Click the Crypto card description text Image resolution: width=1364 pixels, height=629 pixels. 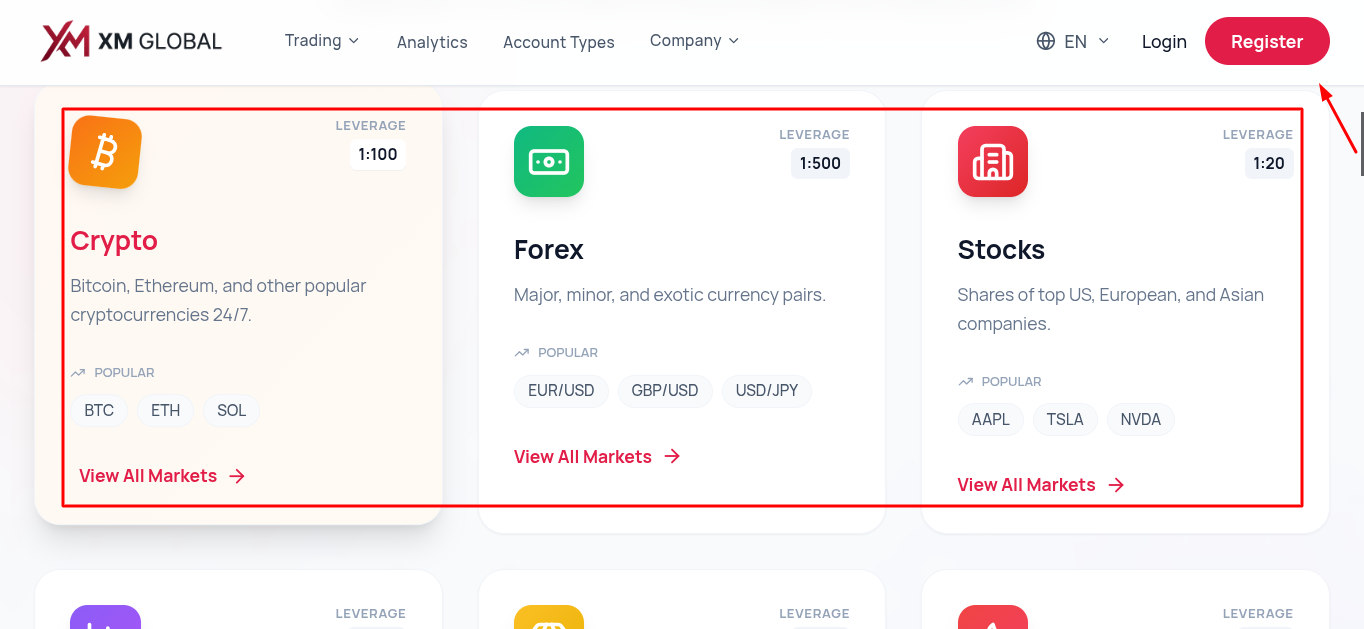(218, 300)
